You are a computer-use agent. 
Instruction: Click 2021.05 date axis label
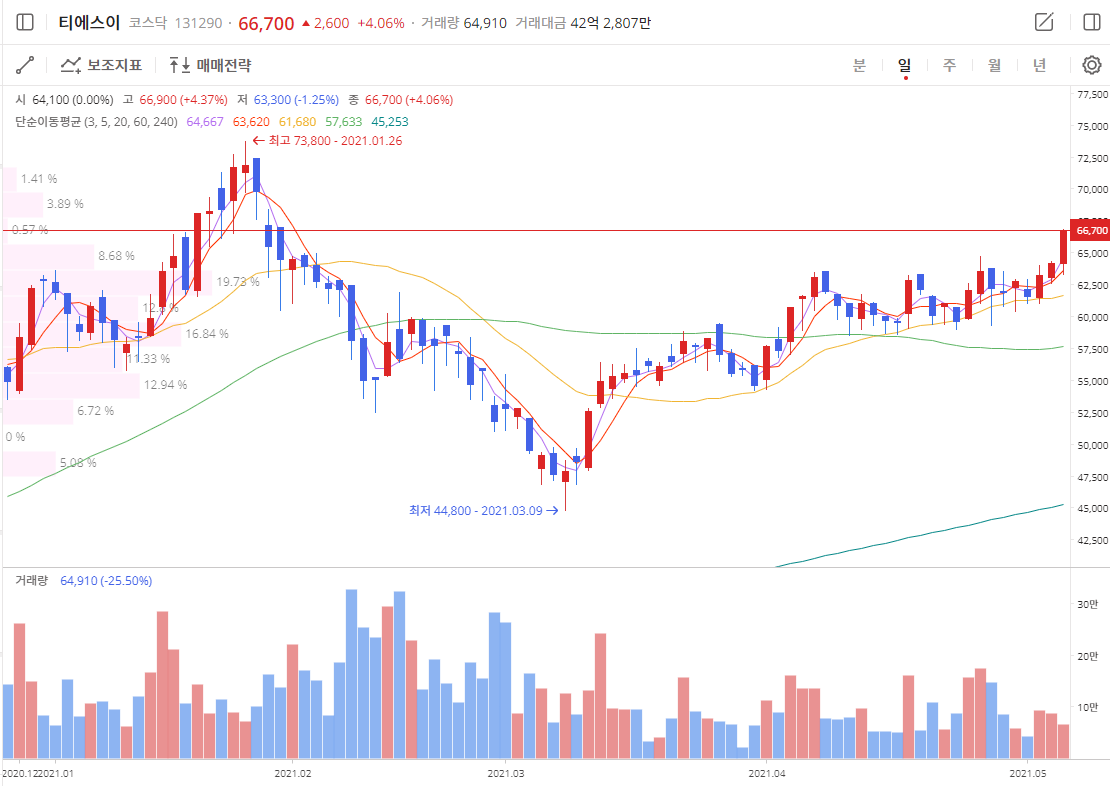click(x=1028, y=773)
